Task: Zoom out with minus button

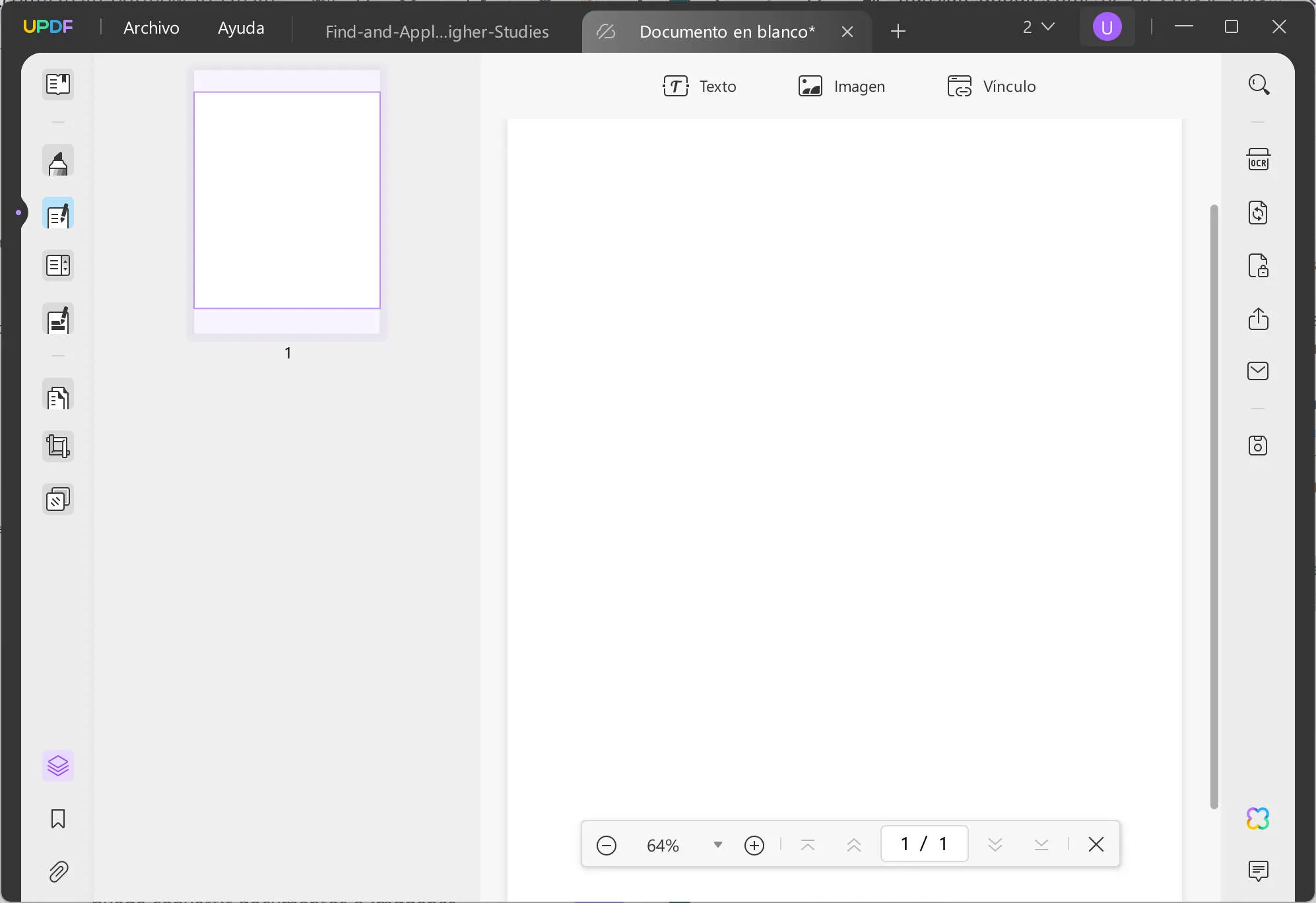Action: click(607, 845)
